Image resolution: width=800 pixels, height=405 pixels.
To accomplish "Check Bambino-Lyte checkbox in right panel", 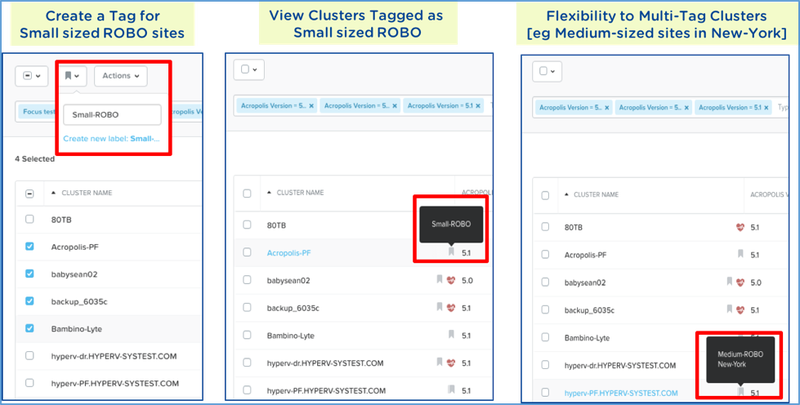I will pos(545,337).
